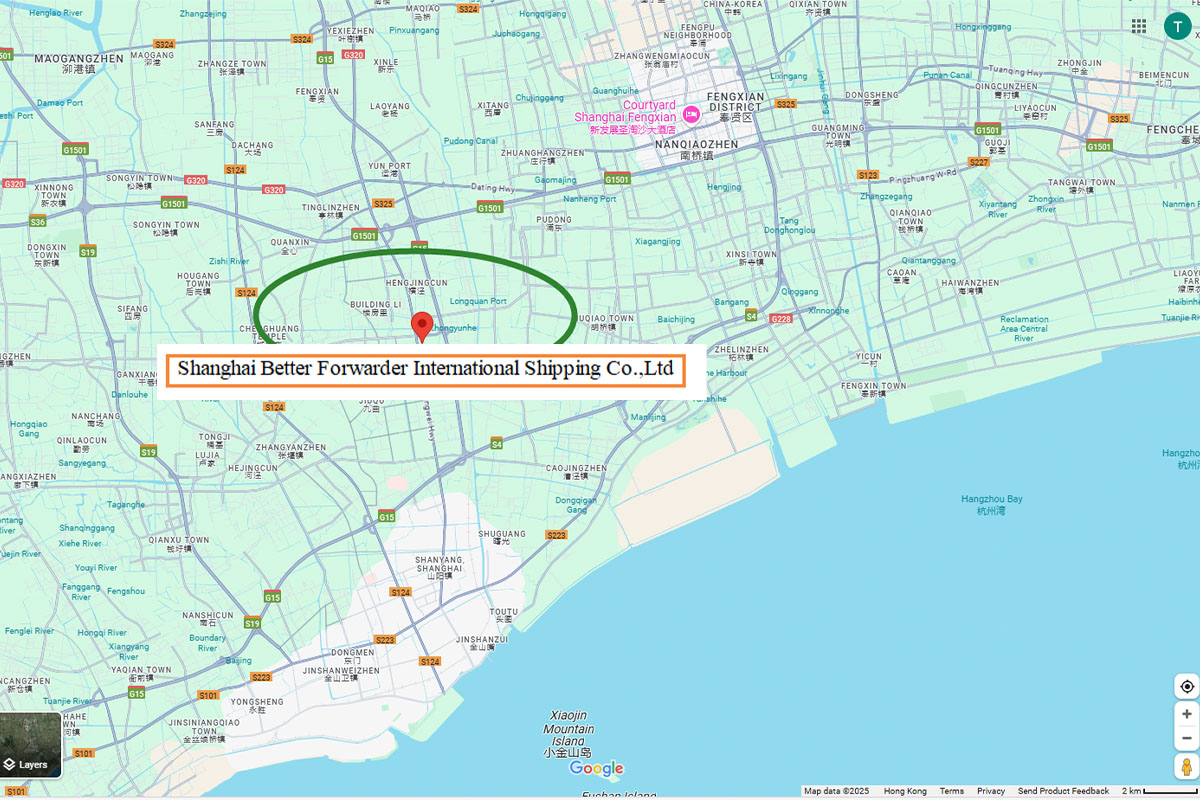The width and height of the screenshot is (1200, 800).
Task: Select the ZHUANGHANGZHEN label
Action: click(x=542, y=156)
